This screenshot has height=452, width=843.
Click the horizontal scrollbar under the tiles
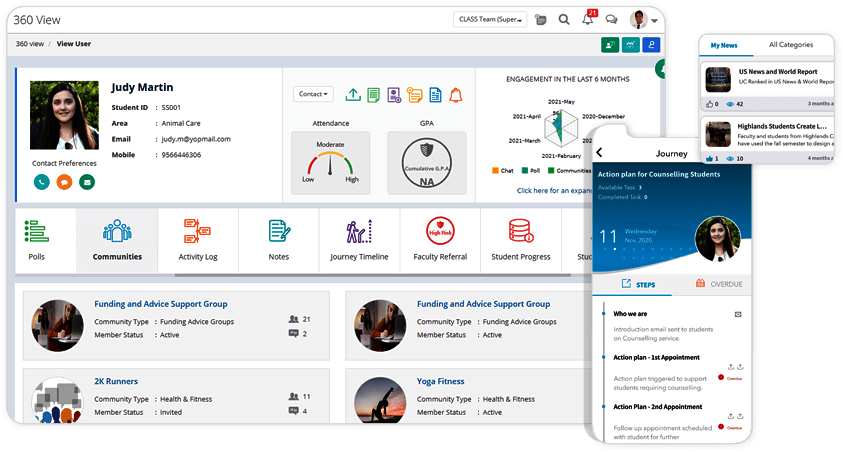tap(372, 276)
